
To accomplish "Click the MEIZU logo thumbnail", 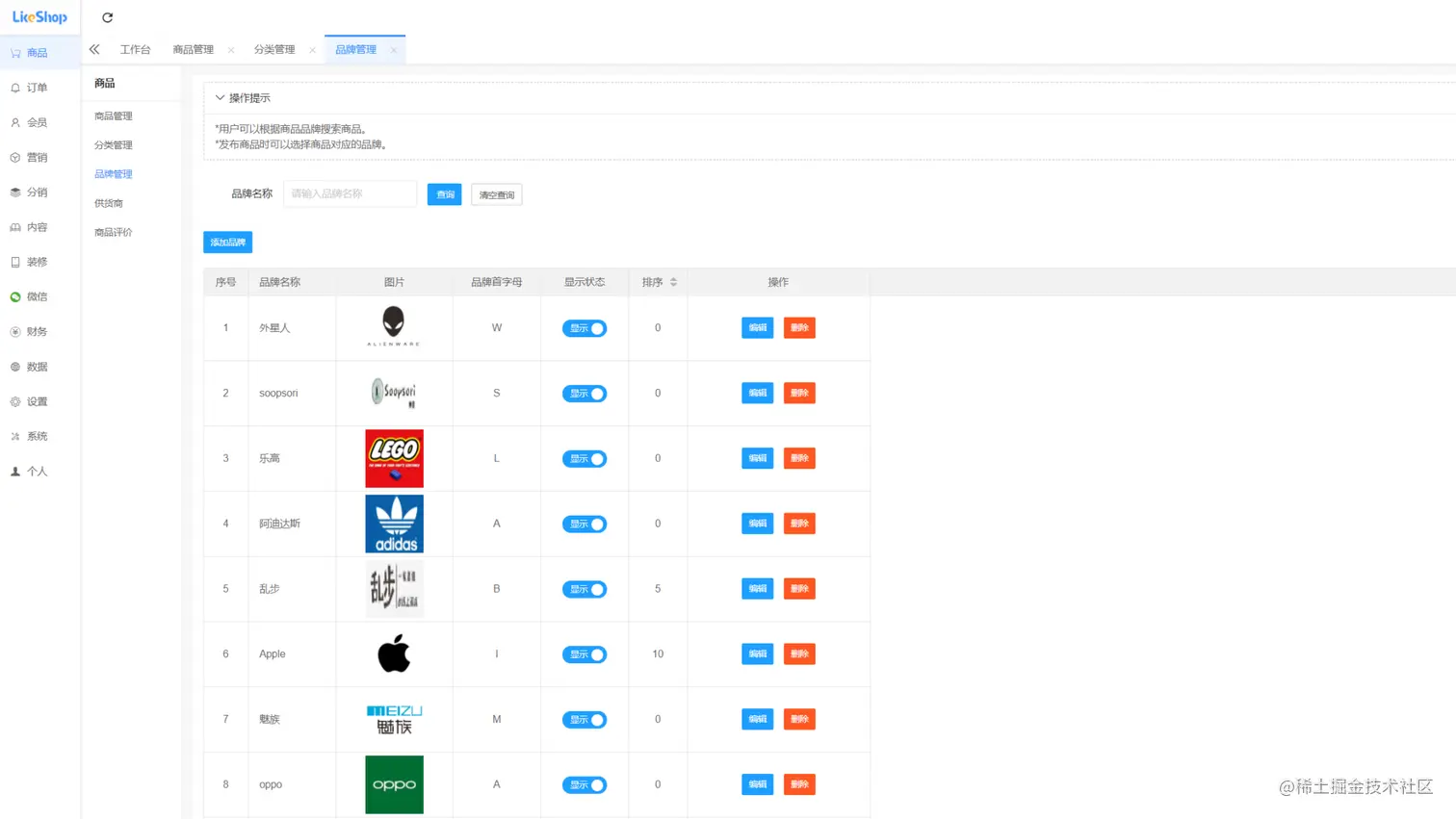I will click(x=395, y=719).
